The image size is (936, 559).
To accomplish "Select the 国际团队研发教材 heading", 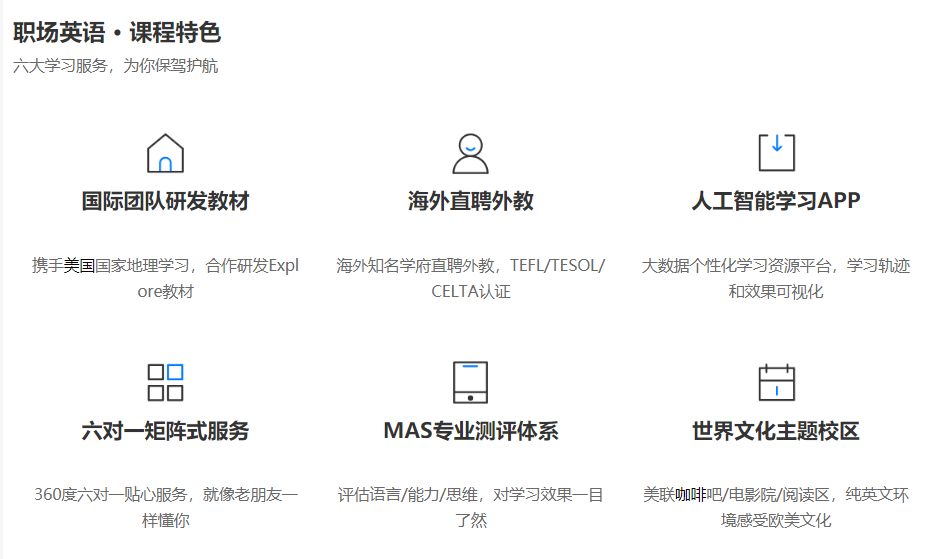I will pos(165,201).
